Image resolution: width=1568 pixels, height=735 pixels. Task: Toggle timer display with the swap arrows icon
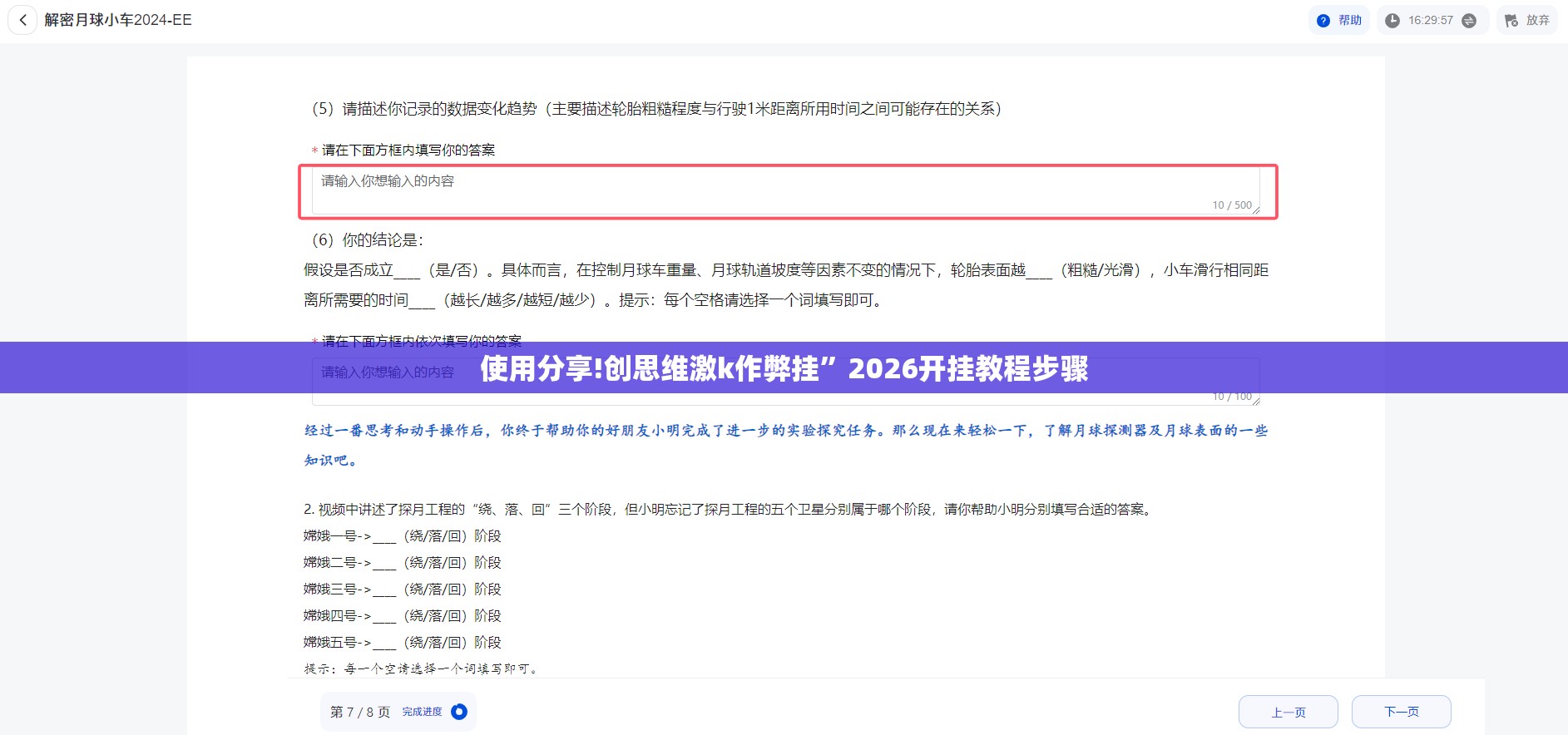(x=1469, y=21)
